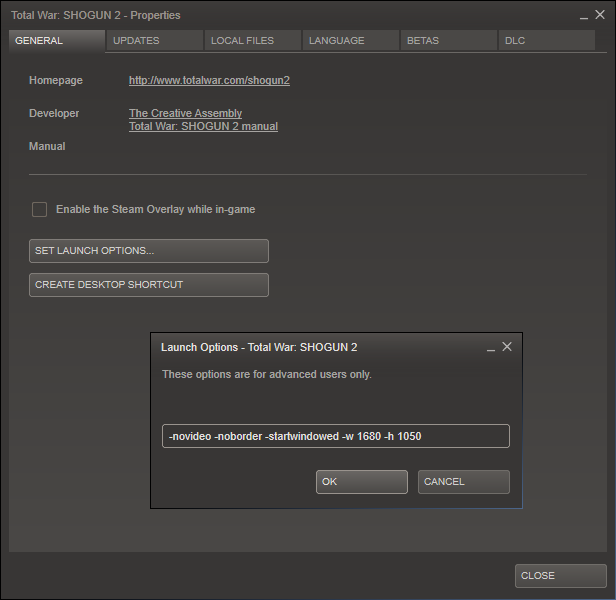Click the Developer label
The height and width of the screenshot is (600, 616).
tap(54, 113)
